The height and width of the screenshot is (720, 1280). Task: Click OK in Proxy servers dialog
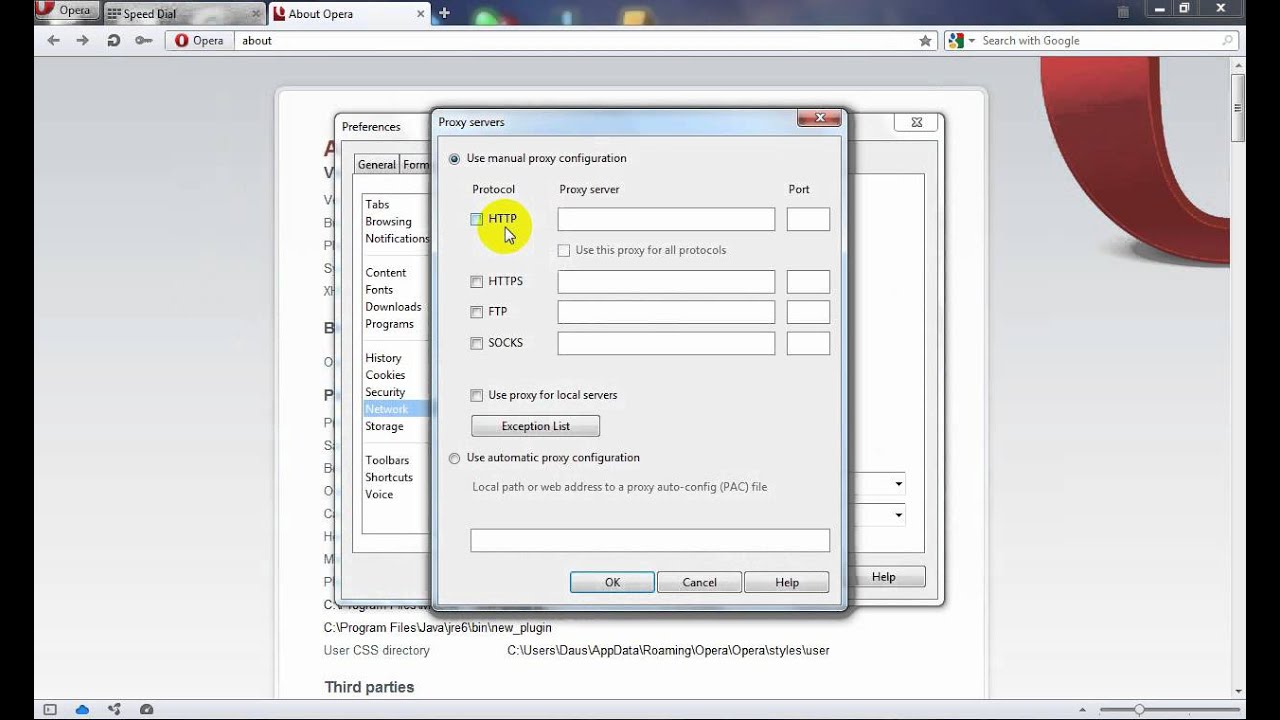point(612,582)
